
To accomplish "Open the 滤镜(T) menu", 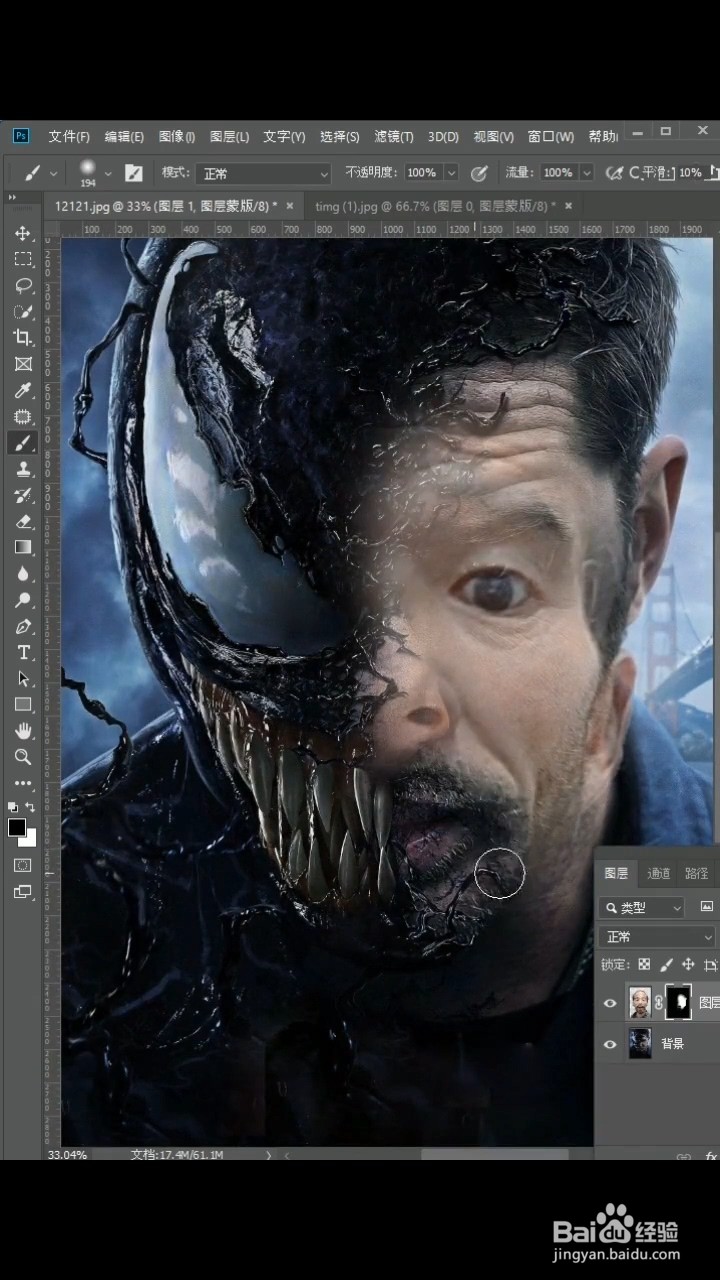I will [x=394, y=136].
